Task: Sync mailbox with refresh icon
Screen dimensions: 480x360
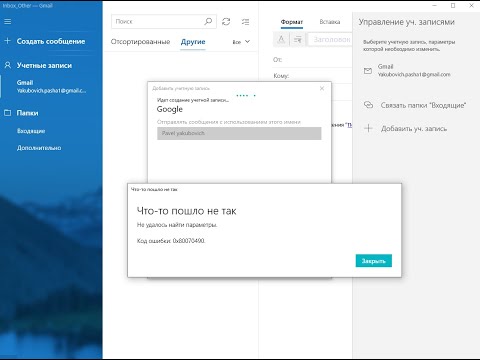Action: (x=226, y=22)
